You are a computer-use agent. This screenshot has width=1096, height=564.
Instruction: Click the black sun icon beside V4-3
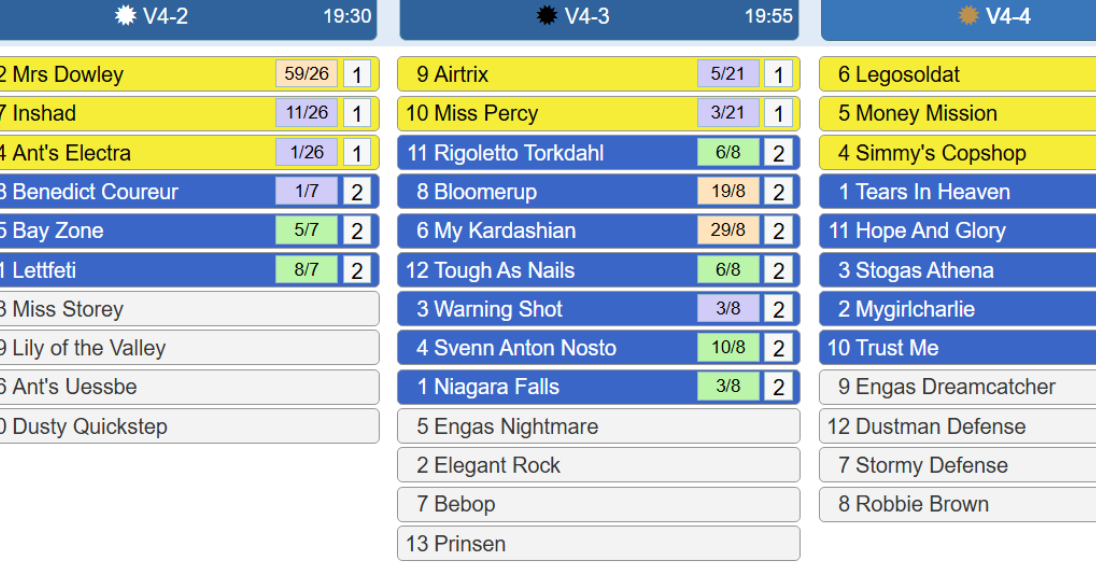[547, 15]
